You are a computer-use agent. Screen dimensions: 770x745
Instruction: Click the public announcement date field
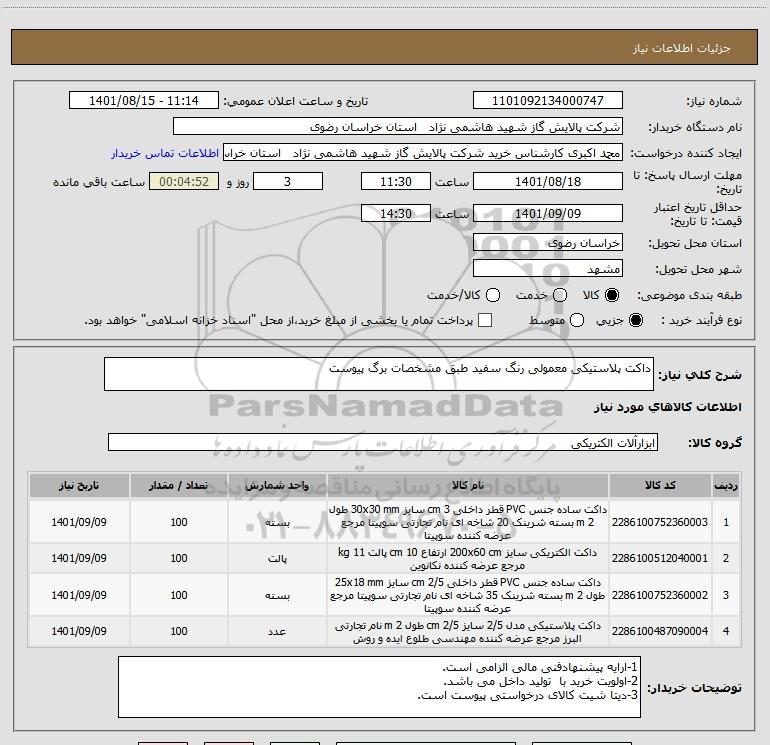coord(144,101)
